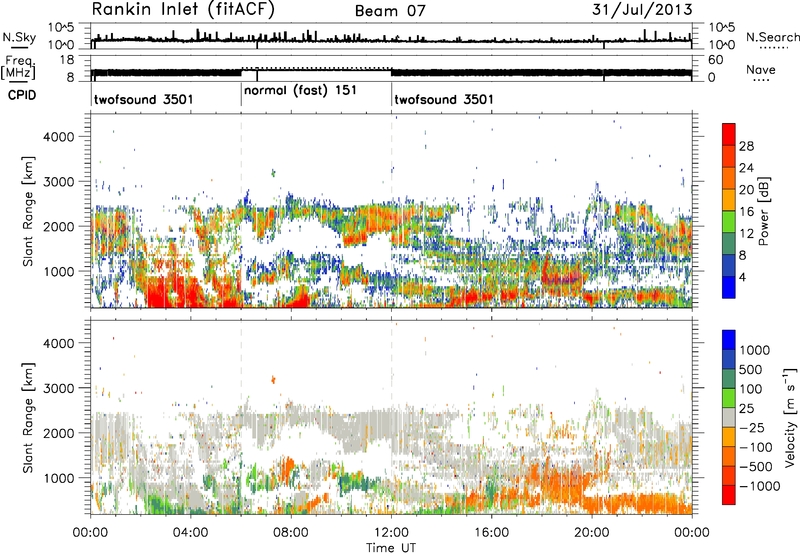Image resolution: width=800 pixels, height=554 pixels.
Task: Click the date label '31/Jul/2013'
Action: pyautogui.click(x=642, y=10)
